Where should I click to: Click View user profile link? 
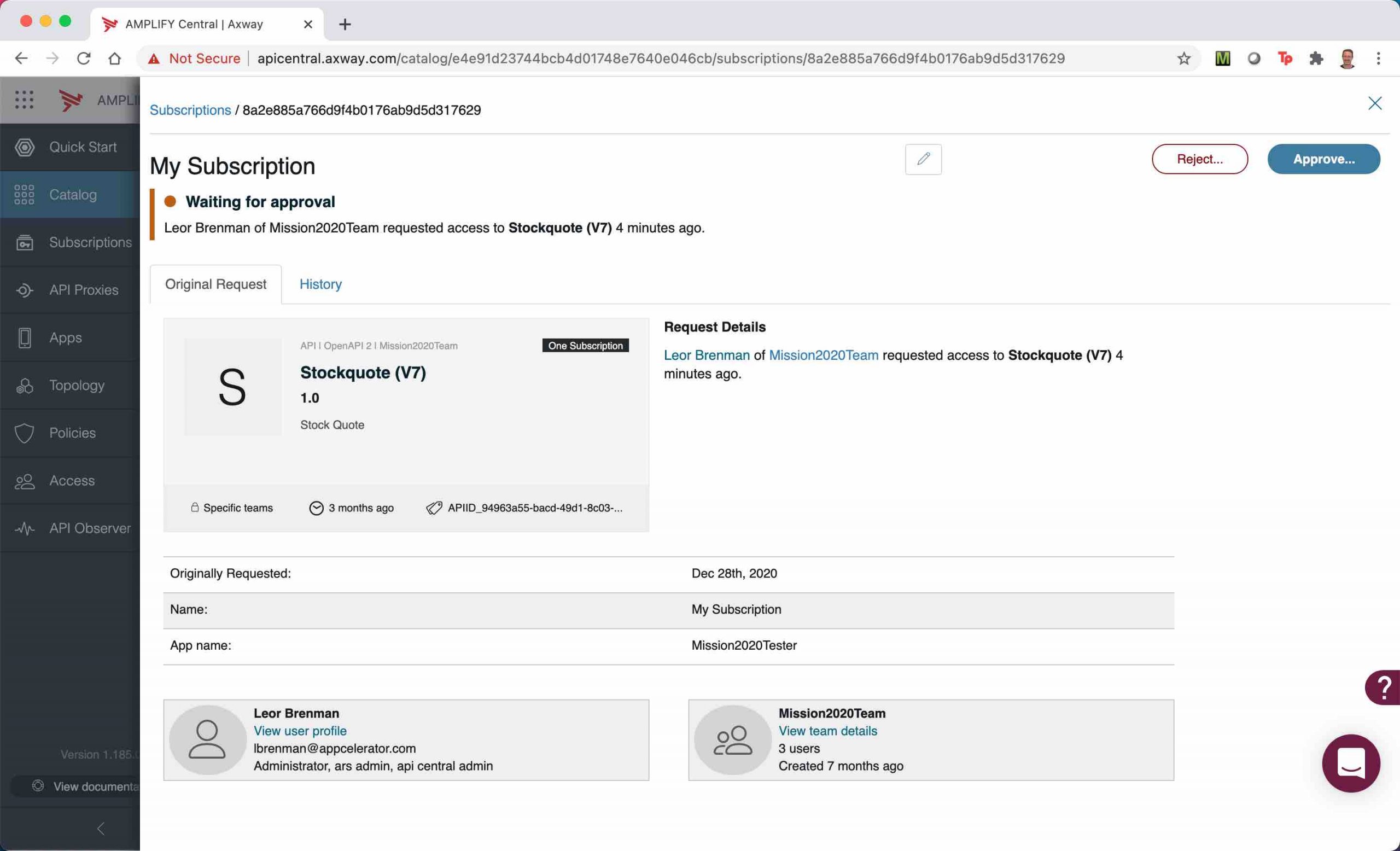(300, 731)
